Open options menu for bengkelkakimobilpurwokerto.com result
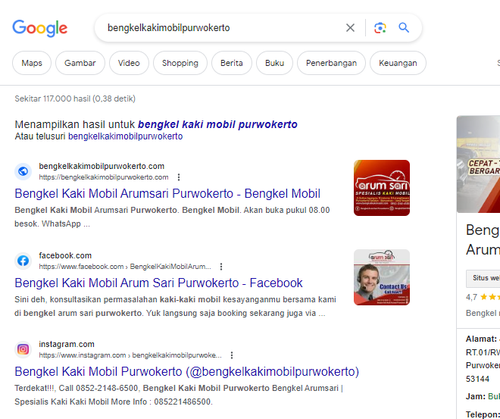Viewport: 500px width, 419px height. (179, 177)
